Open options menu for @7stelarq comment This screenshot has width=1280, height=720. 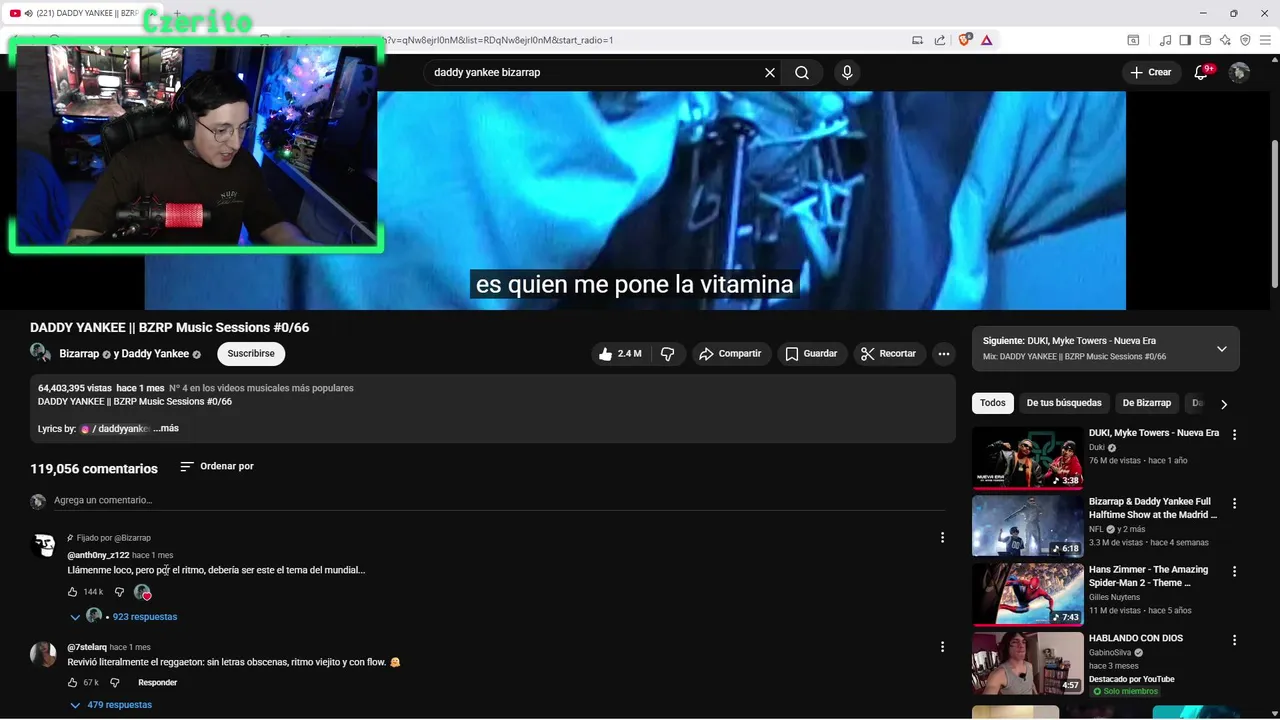click(942, 647)
